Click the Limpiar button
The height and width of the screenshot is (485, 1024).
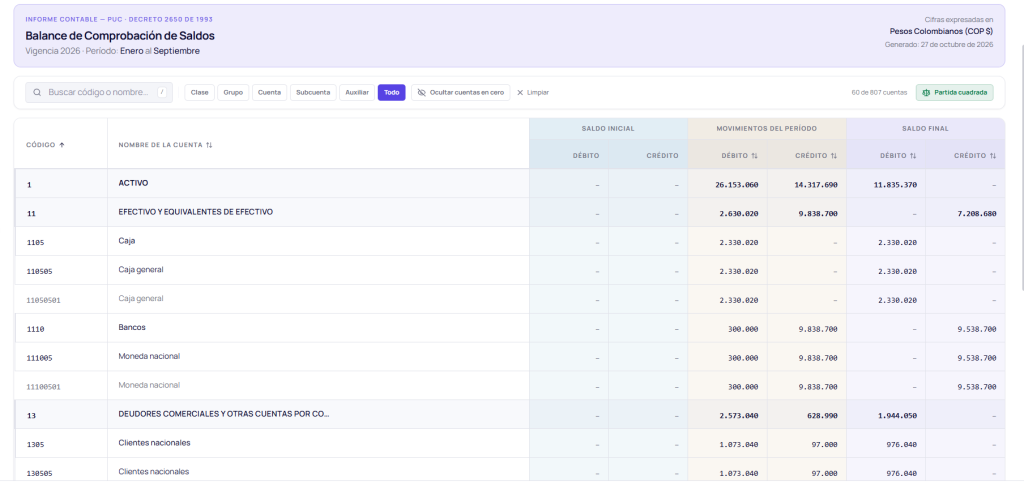[533, 93]
